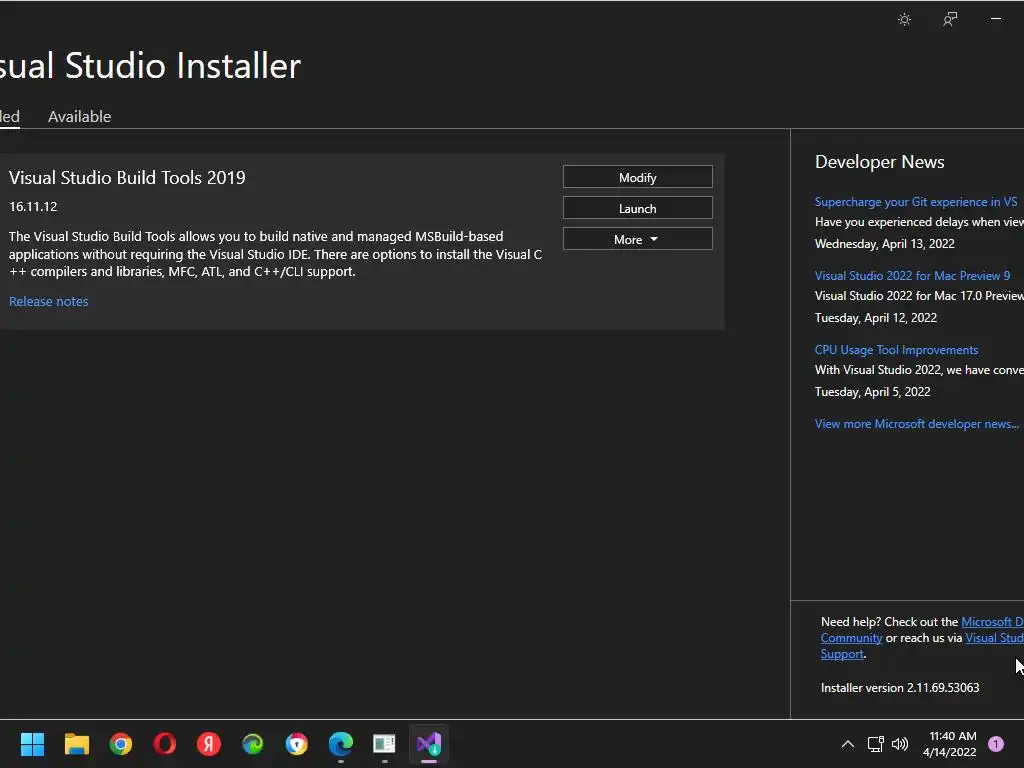The height and width of the screenshot is (768, 1024).
Task: Launch Google Chrome from the taskbar
Action: tap(121, 744)
